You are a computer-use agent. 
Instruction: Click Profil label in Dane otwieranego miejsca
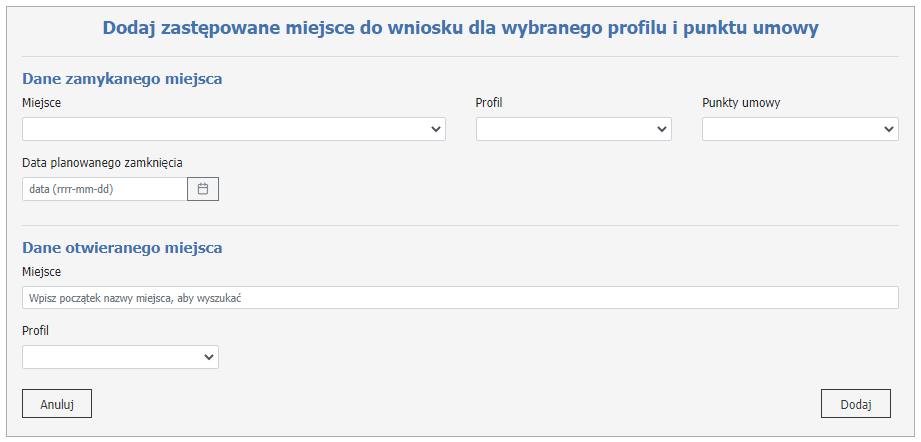tap(35, 330)
